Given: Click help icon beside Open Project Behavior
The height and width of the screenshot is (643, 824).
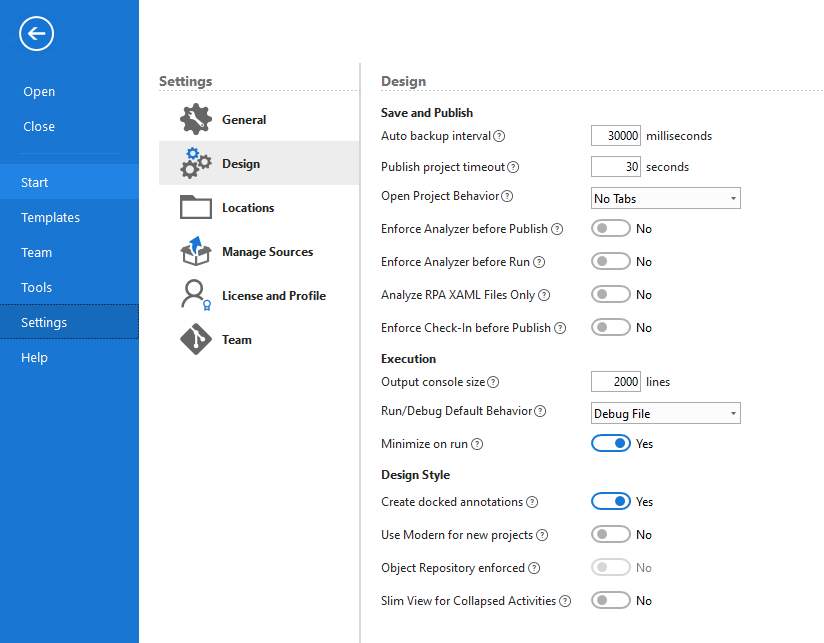Looking at the screenshot, I should (507, 196).
